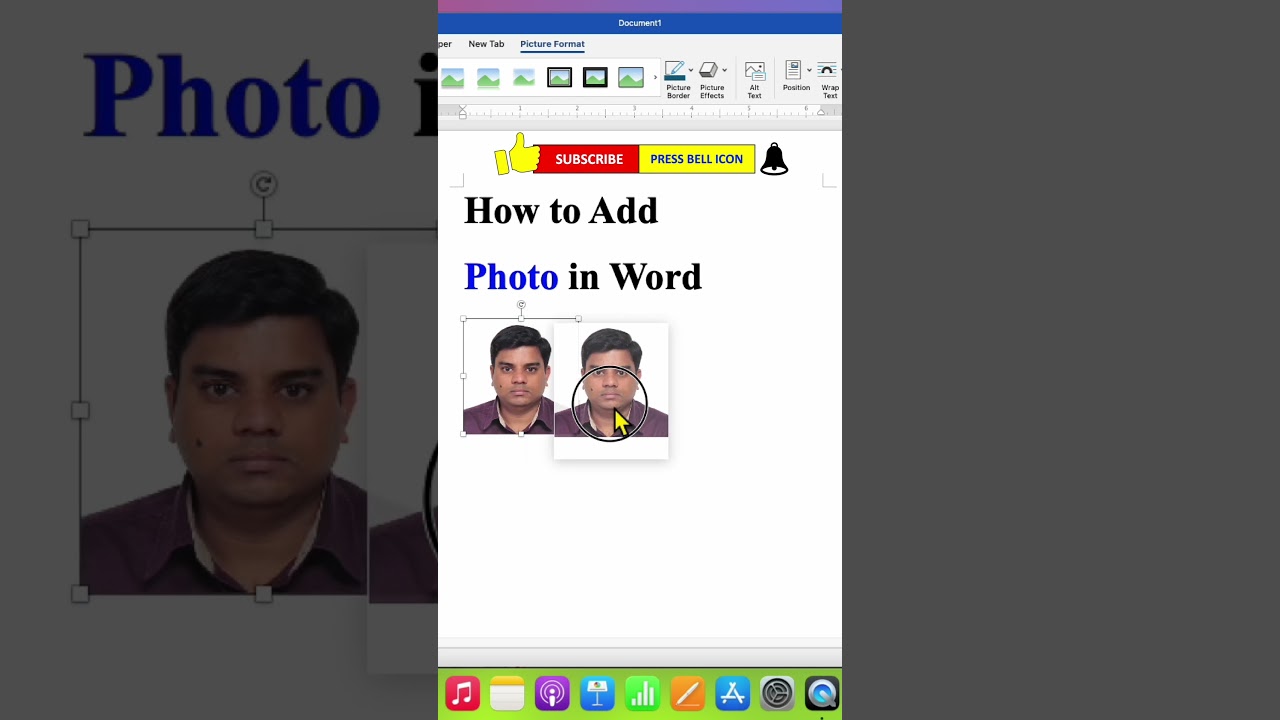Expand the picture styles gallery arrow
1280x720 pixels.
(x=655, y=77)
